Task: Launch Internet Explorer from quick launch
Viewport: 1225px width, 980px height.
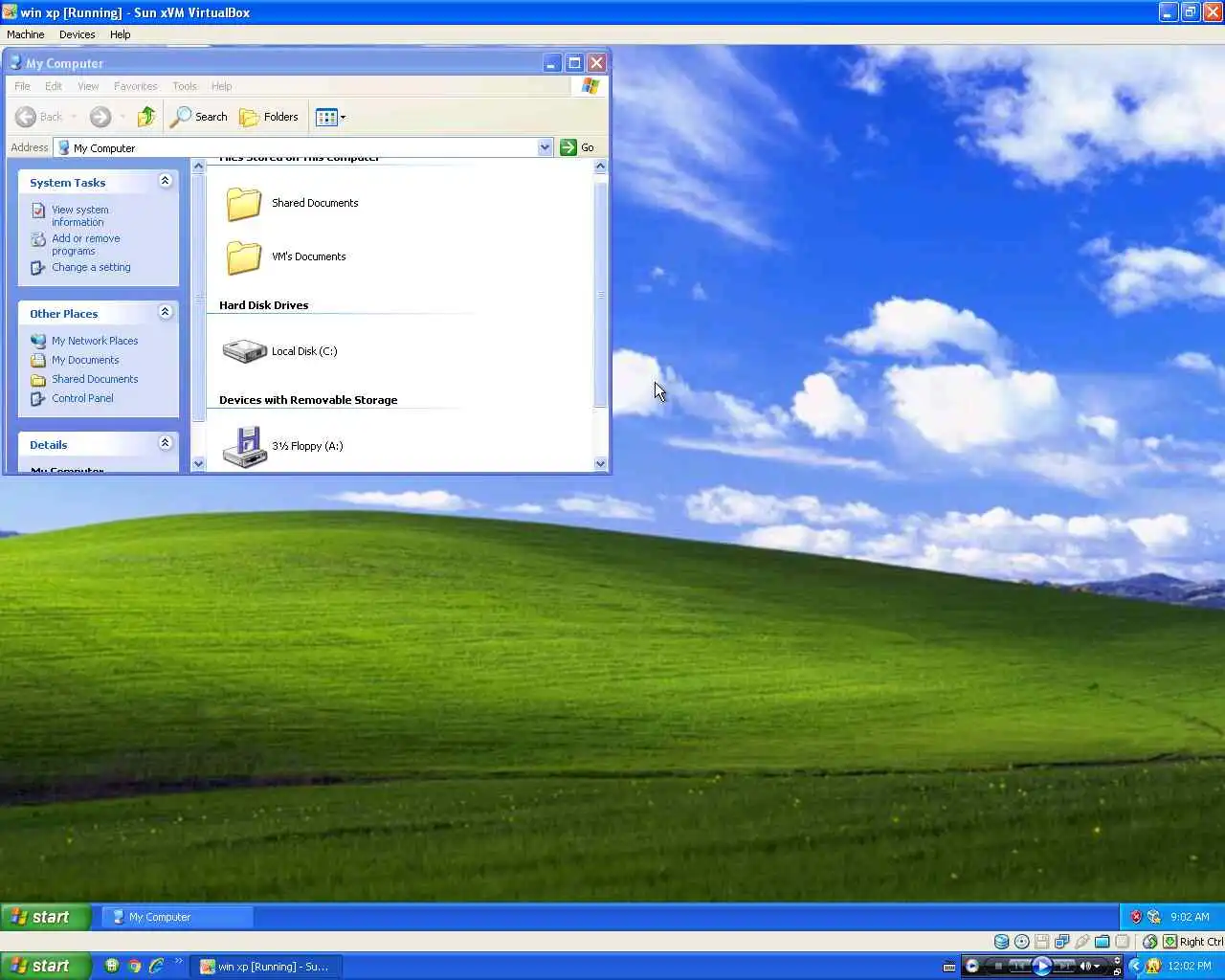Action: point(156,966)
